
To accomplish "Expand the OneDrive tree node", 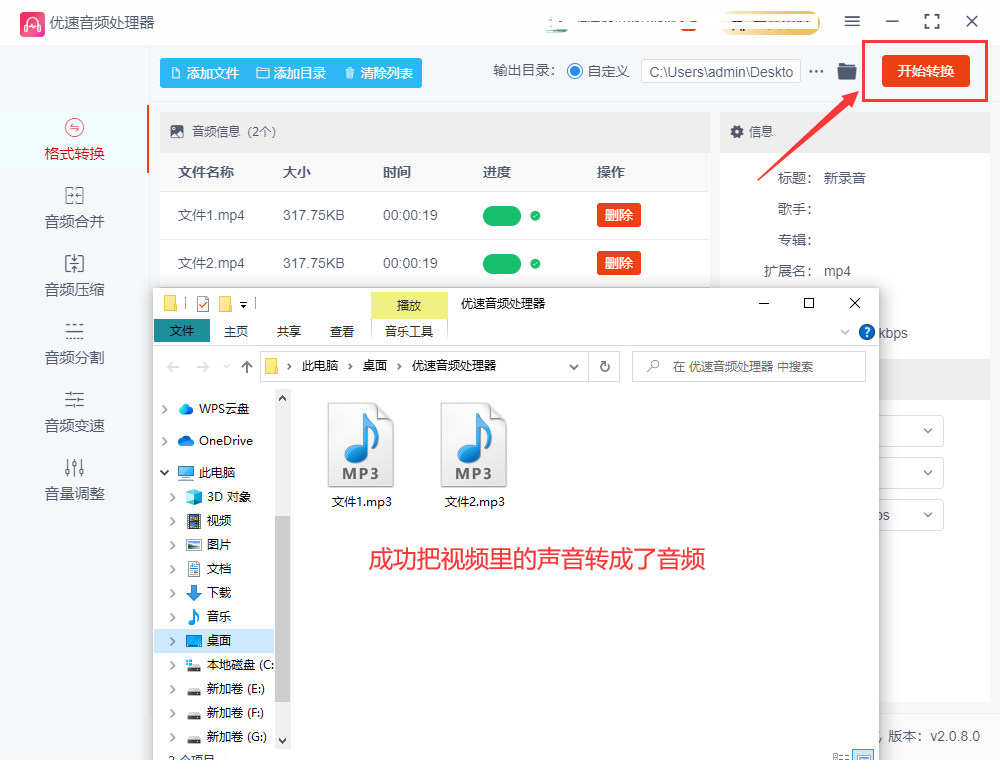I will pos(164,441).
